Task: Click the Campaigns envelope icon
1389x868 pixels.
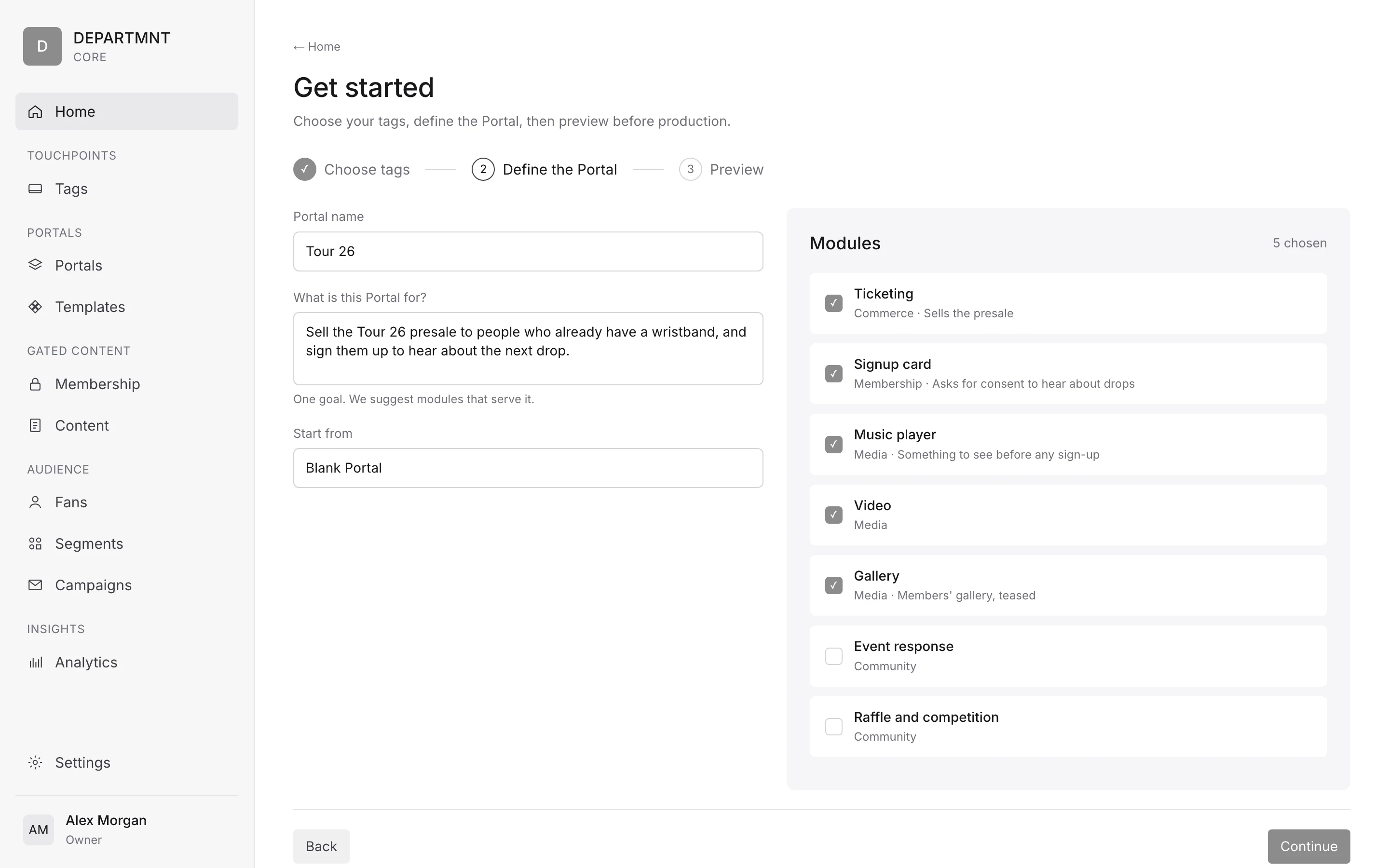Action: click(35, 585)
